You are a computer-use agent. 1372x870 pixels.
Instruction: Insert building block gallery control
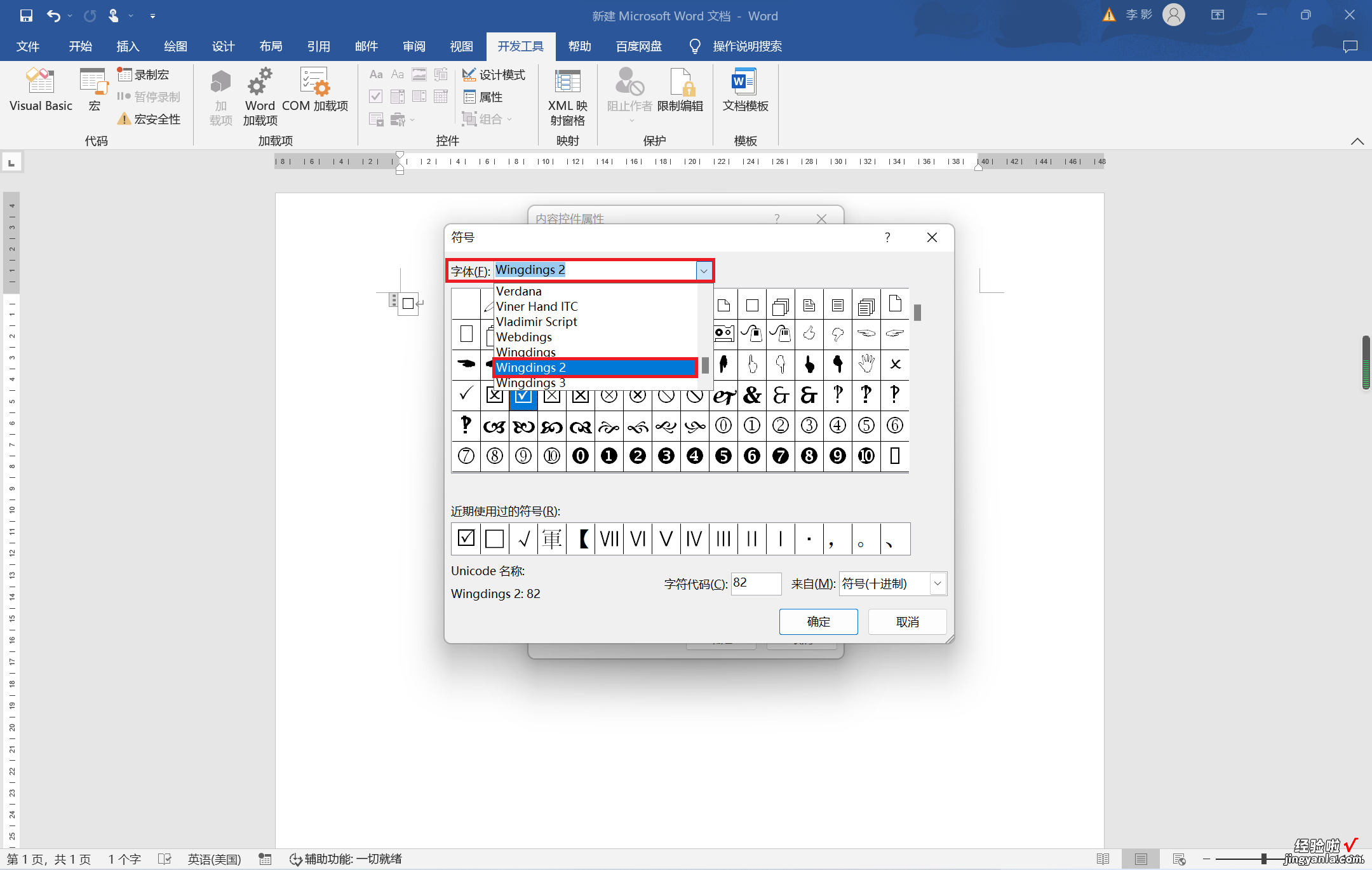pyautogui.click(x=441, y=75)
